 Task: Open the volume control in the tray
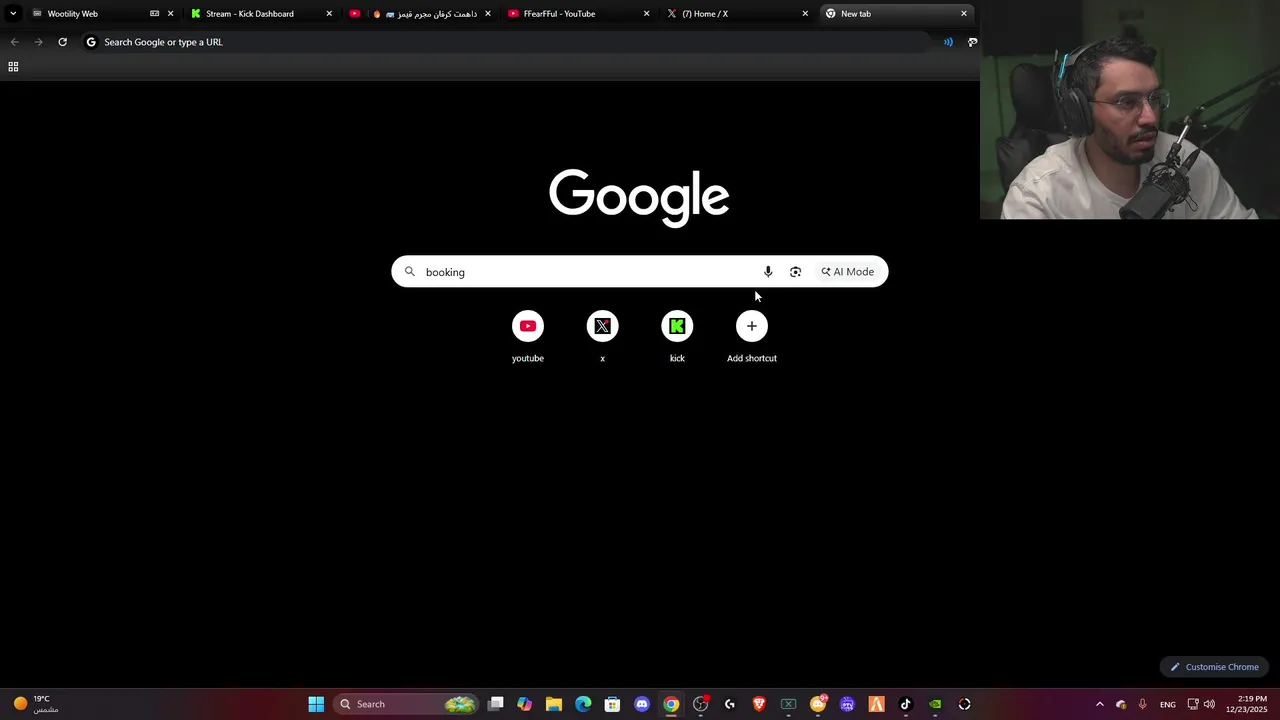(x=1209, y=704)
